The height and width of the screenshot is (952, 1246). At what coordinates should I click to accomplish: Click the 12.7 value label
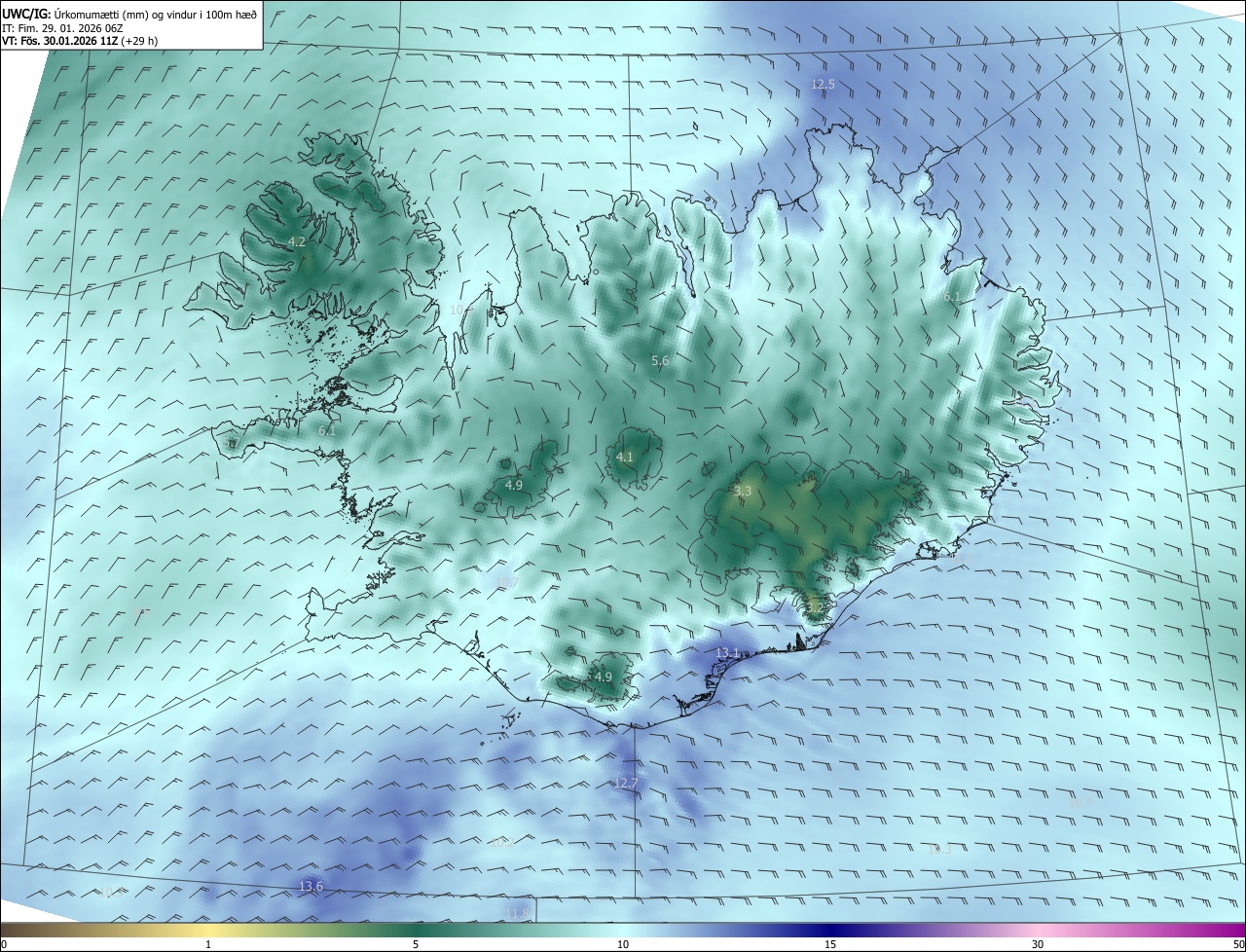point(626,784)
